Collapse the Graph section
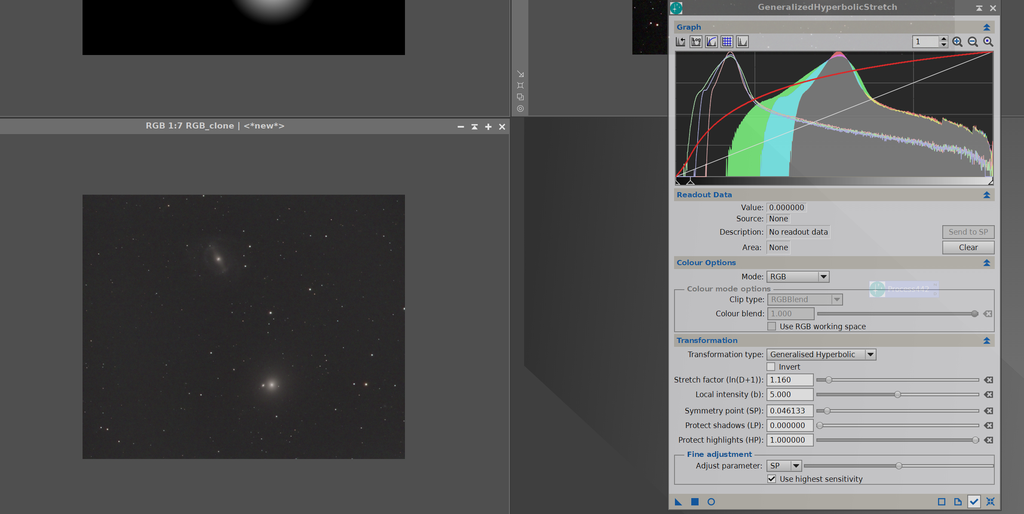 tap(987, 27)
